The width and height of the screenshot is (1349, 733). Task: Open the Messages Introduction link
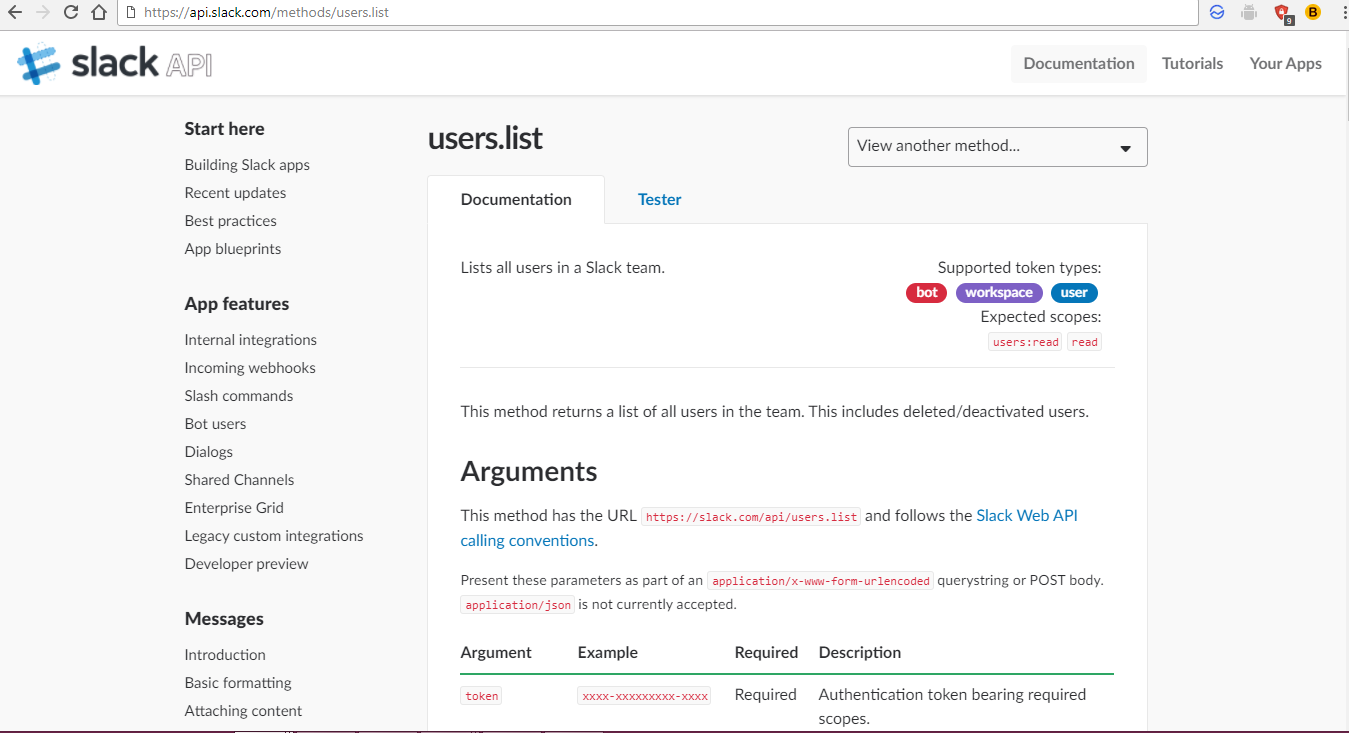[225, 655]
